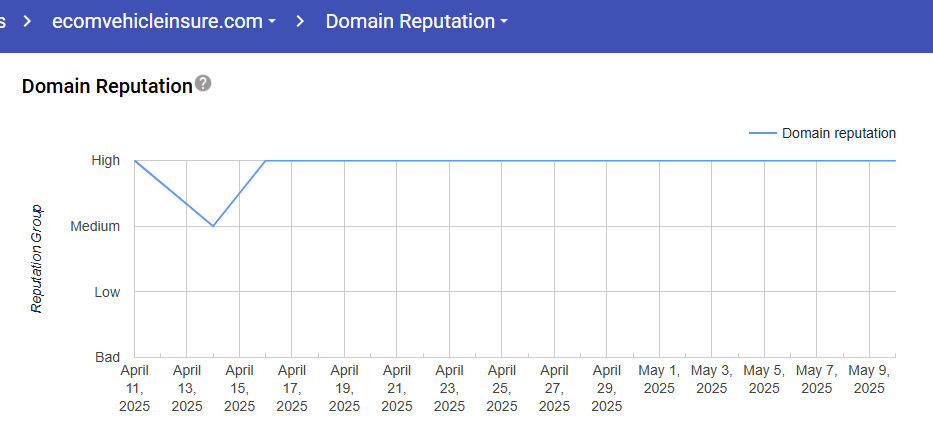The width and height of the screenshot is (933, 433).
Task: Click the May 9, 2025 date label
Action: pos(869,380)
